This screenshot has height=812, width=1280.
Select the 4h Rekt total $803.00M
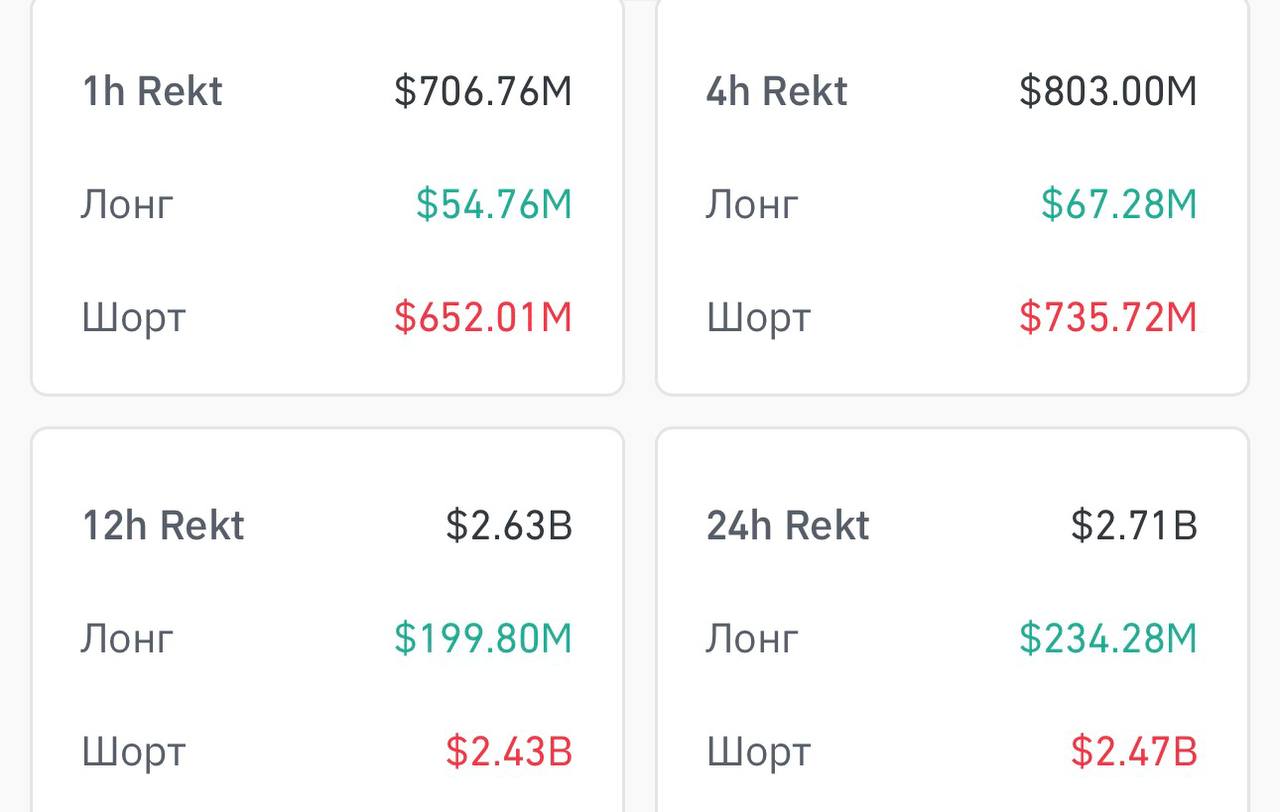pyautogui.click(x=1108, y=91)
